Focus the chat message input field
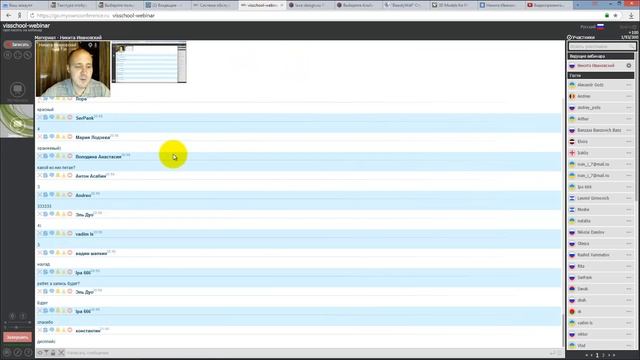 coord(306,353)
